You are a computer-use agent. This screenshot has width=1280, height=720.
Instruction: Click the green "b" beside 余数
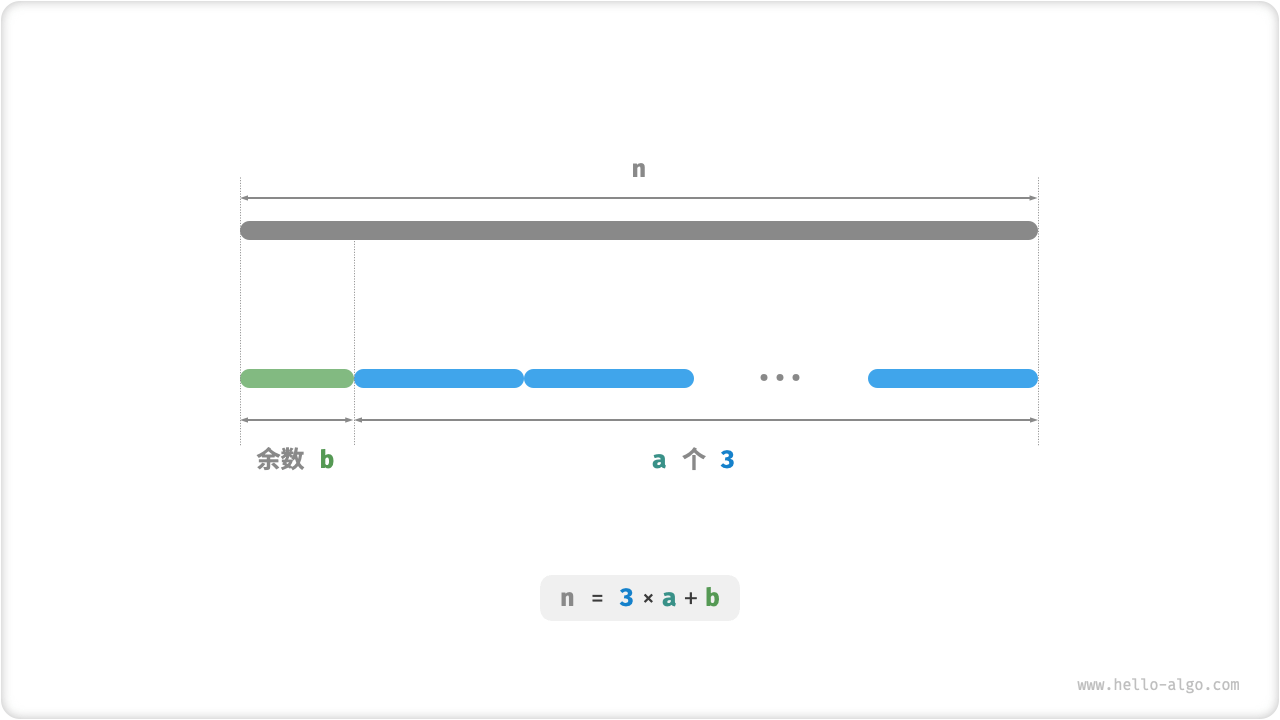(x=327, y=459)
